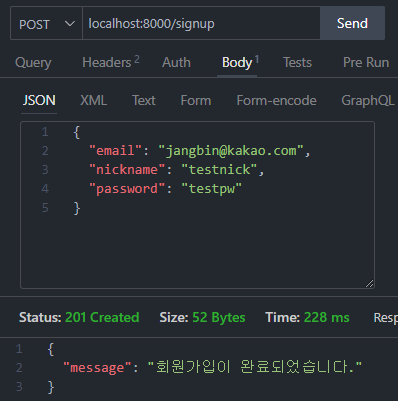Open the Headers tab
This screenshot has height=401, width=398.
111,62
